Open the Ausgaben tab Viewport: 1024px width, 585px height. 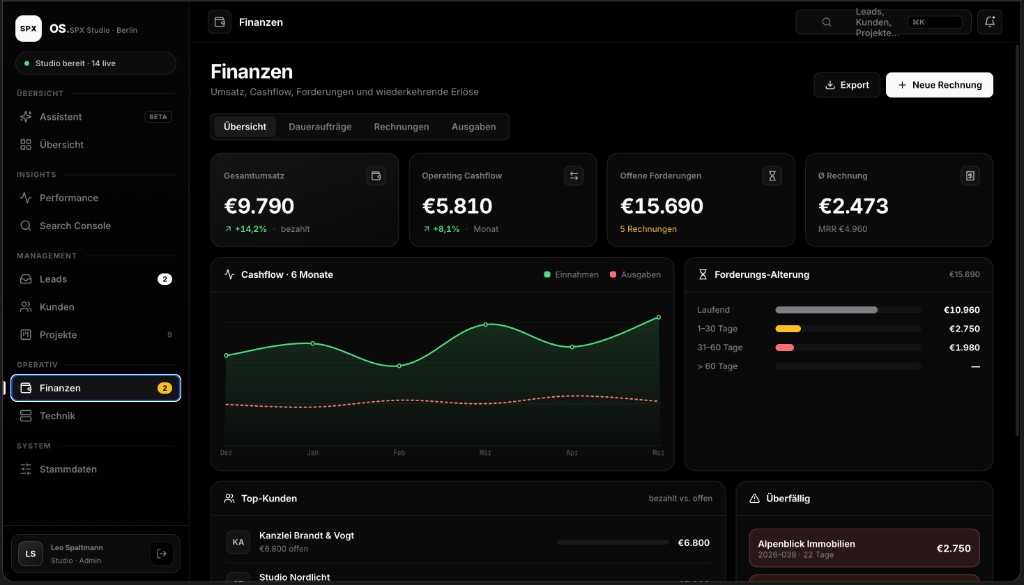[473, 127]
